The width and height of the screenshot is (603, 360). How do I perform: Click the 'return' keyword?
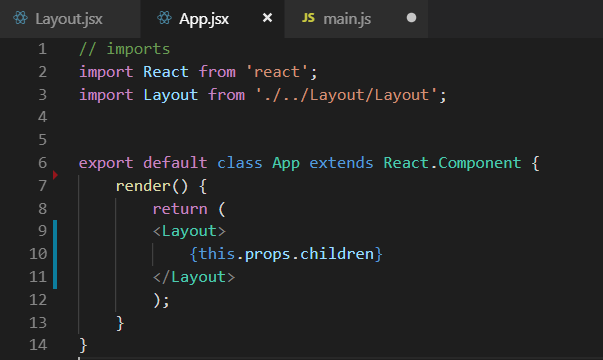[x=180, y=209]
